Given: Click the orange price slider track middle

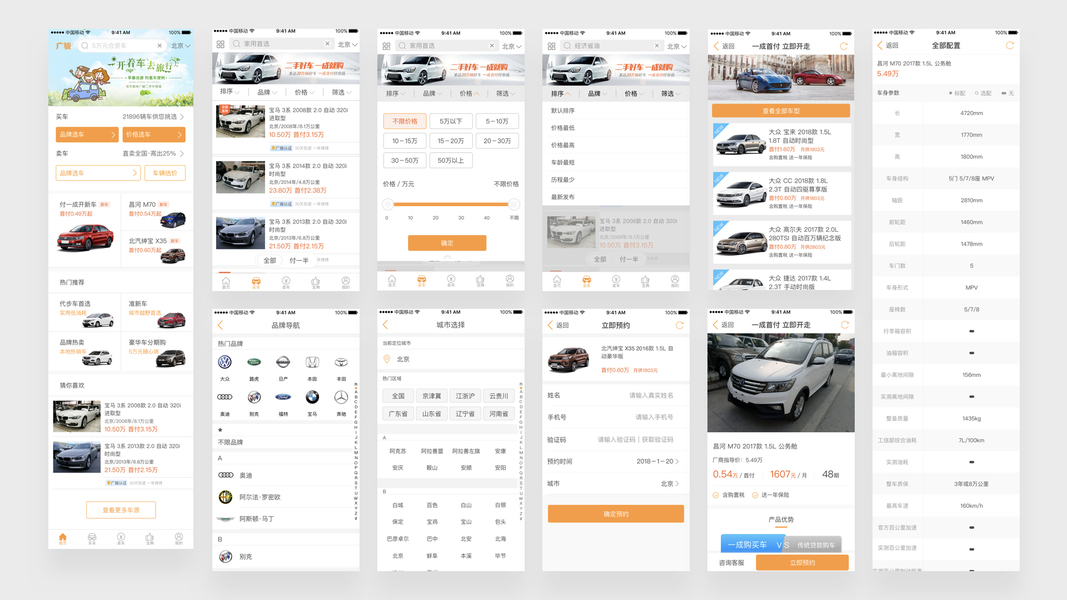Looking at the screenshot, I should [450, 204].
